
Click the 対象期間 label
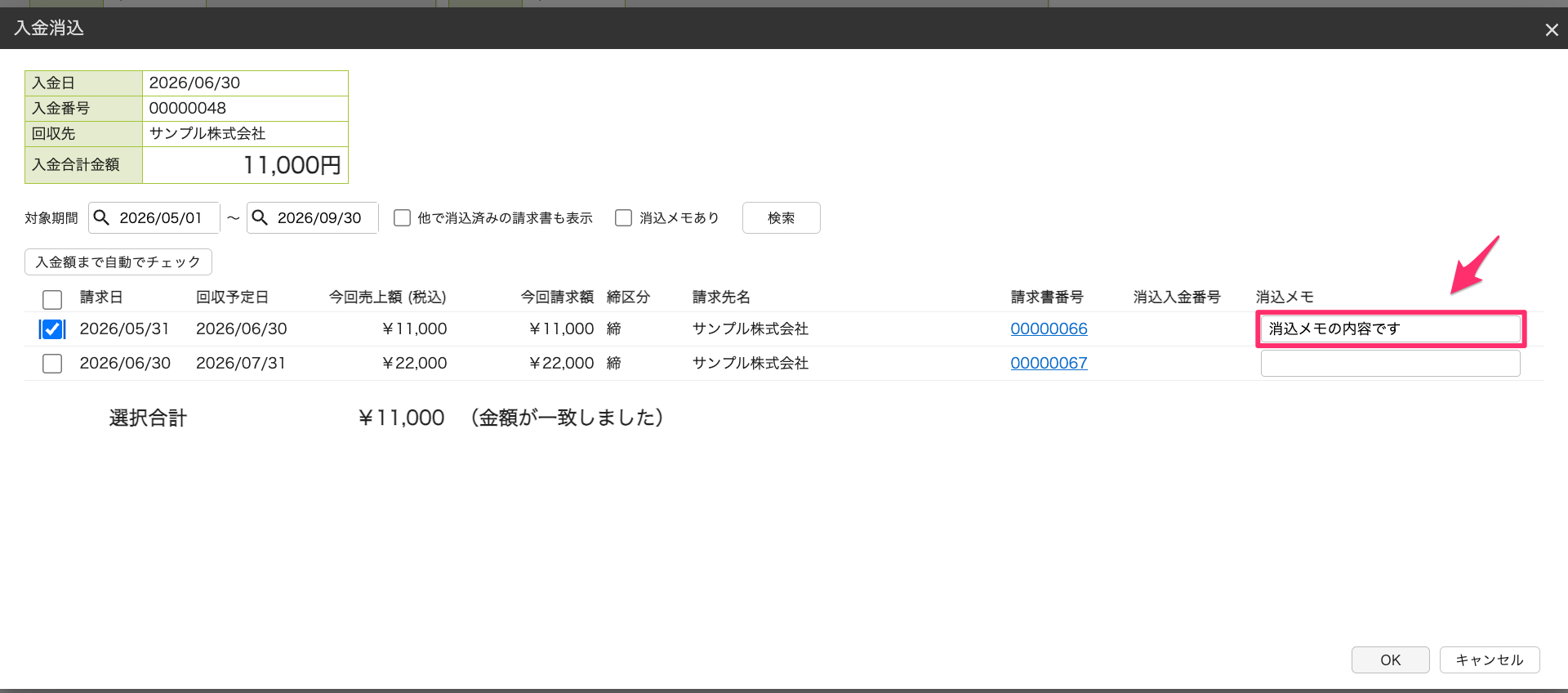tap(51, 218)
